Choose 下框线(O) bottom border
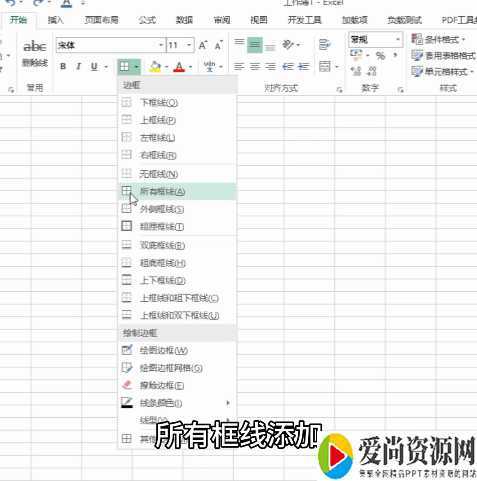The width and height of the screenshot is (477, 481). coord(177,102)
